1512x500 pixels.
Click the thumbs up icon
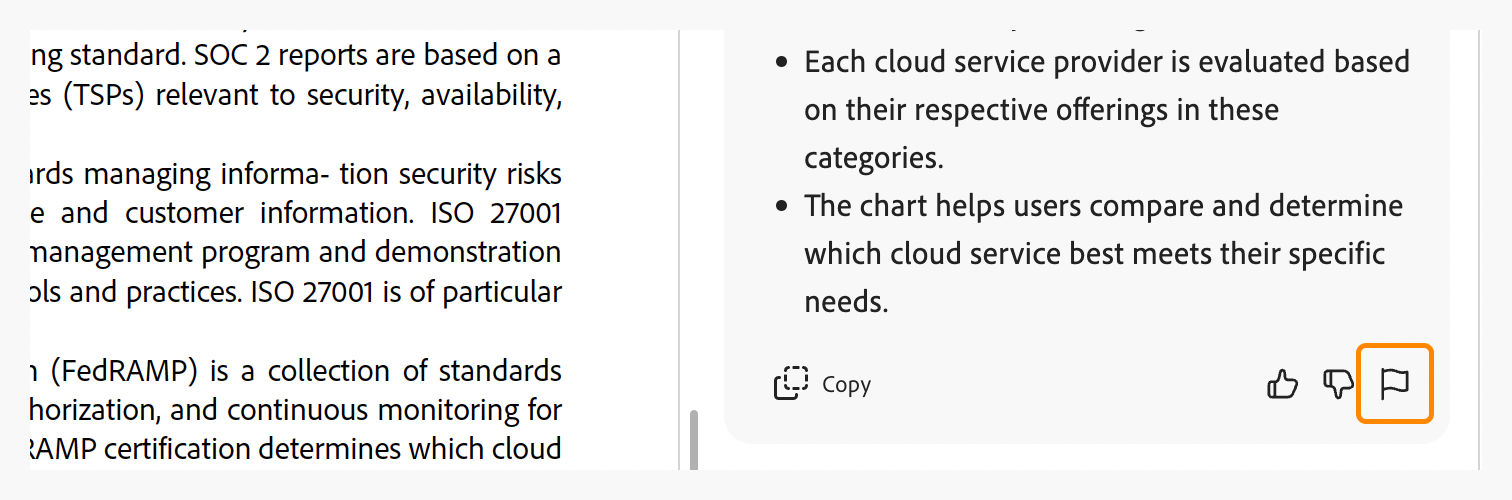coord(1283,384)
